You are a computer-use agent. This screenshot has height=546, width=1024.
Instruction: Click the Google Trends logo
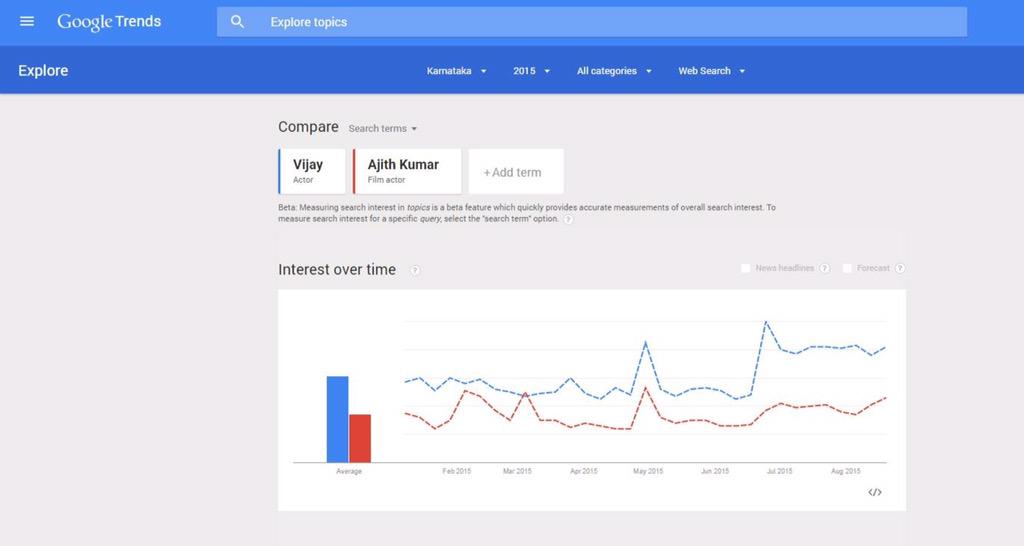(109, 21)
